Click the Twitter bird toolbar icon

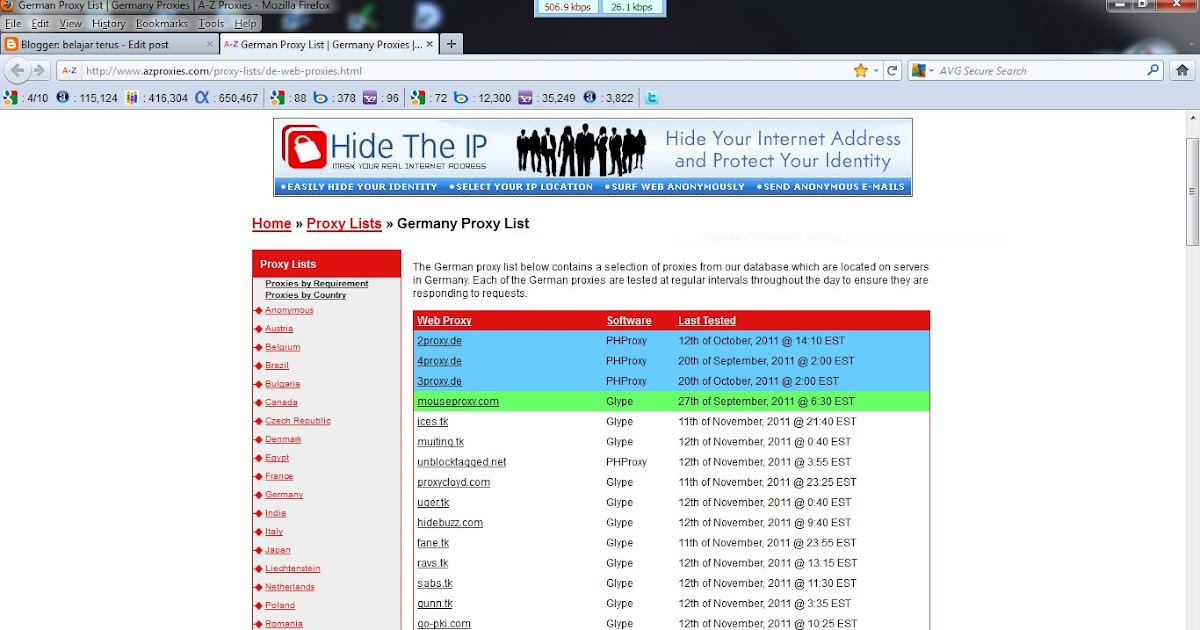click(x=652, y=98)
